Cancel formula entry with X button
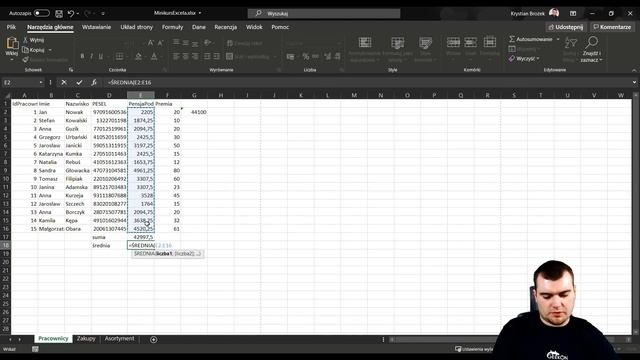This screenshot has width=640, height=360. [64, 82]
